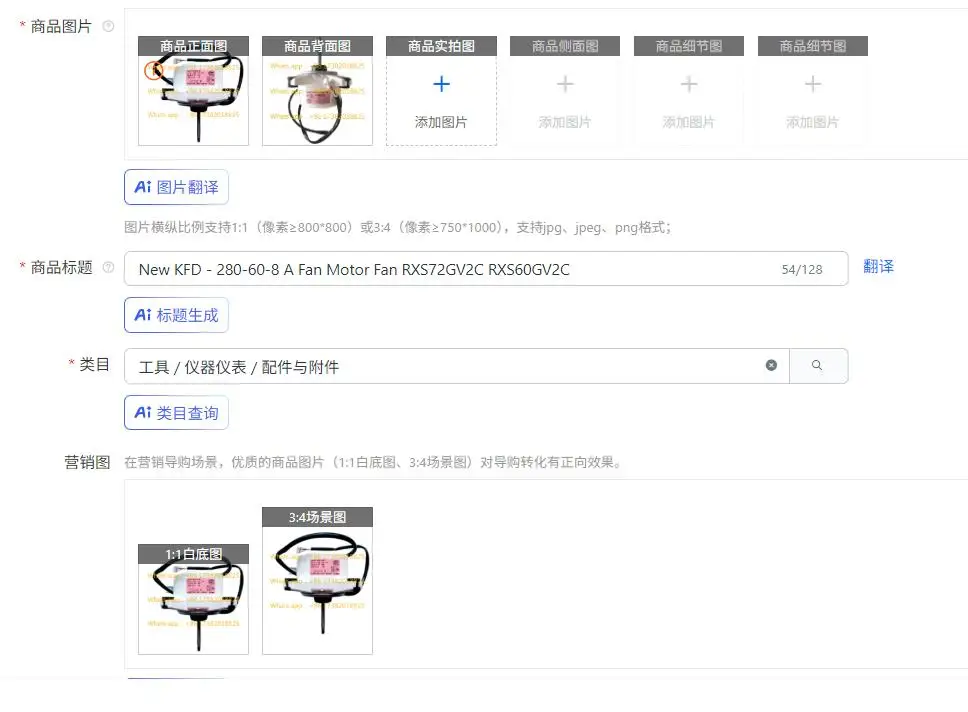Click the plus icon under 商品实拍图
The width and height of the screenshot is (968, 712).
[x=441, y=84]
